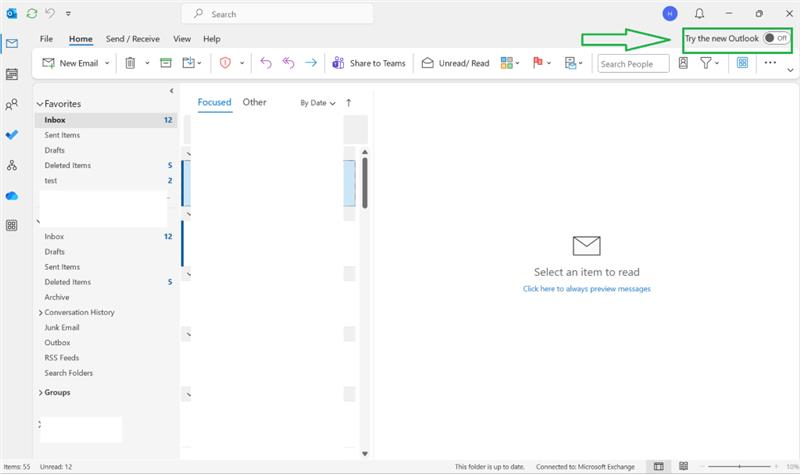
Task: Open the View ribbon tab
Action: [182, 39]
